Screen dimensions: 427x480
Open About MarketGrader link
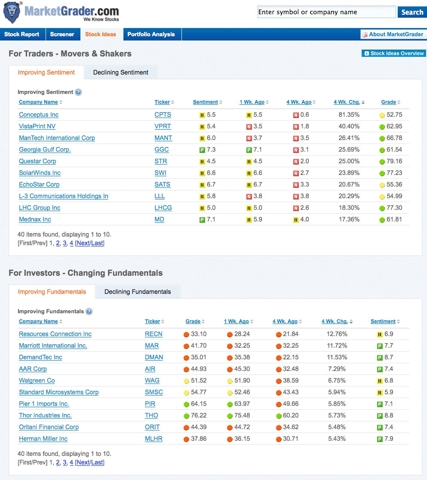[393, 34]
